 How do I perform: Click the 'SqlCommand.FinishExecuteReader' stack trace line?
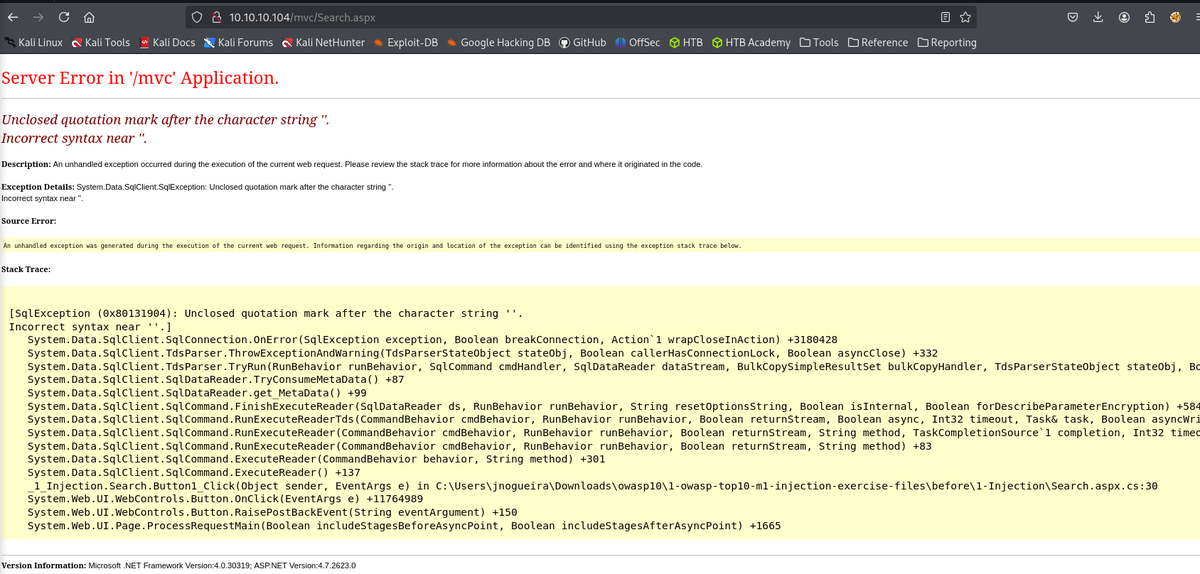point(613,406)
